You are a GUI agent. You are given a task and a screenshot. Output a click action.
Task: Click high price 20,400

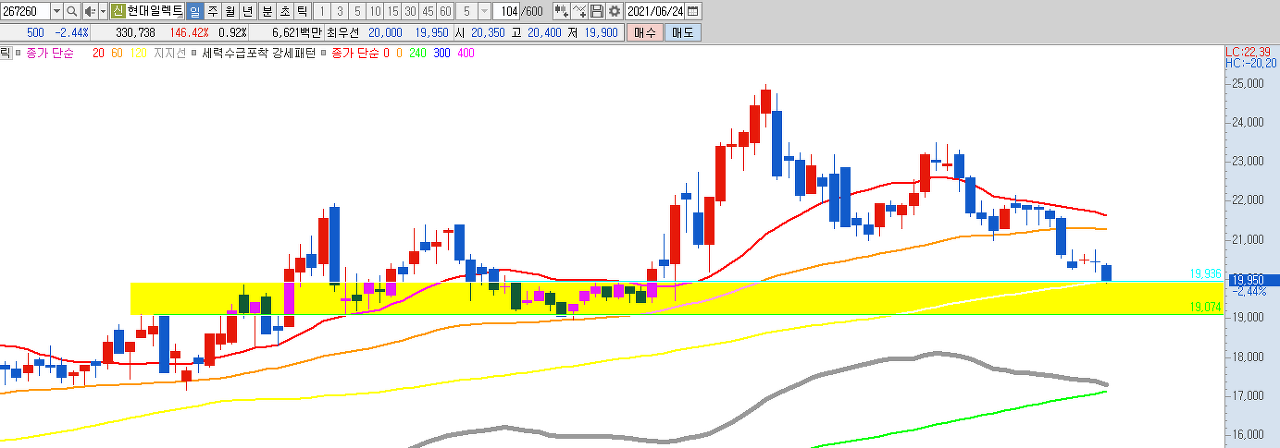pyautogui.click(x=545, y=33)
